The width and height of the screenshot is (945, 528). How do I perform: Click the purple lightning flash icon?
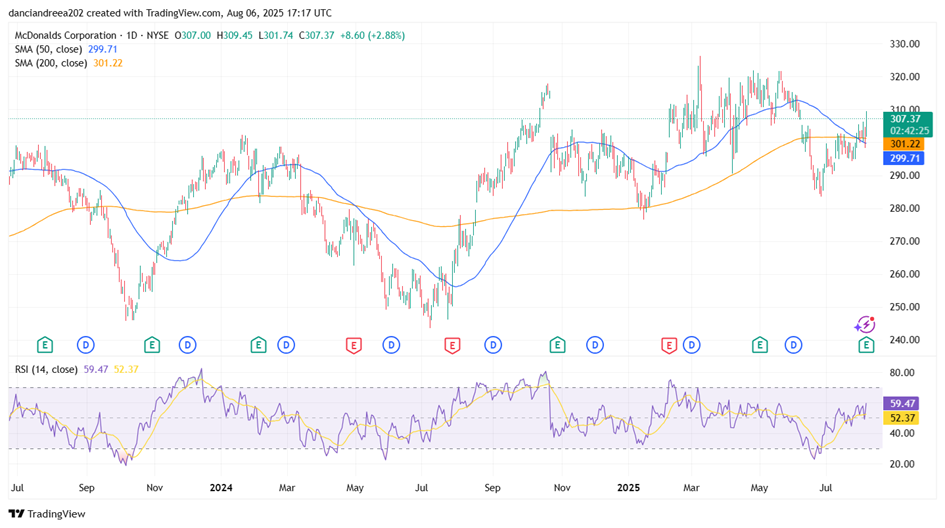tap(864, 324)
